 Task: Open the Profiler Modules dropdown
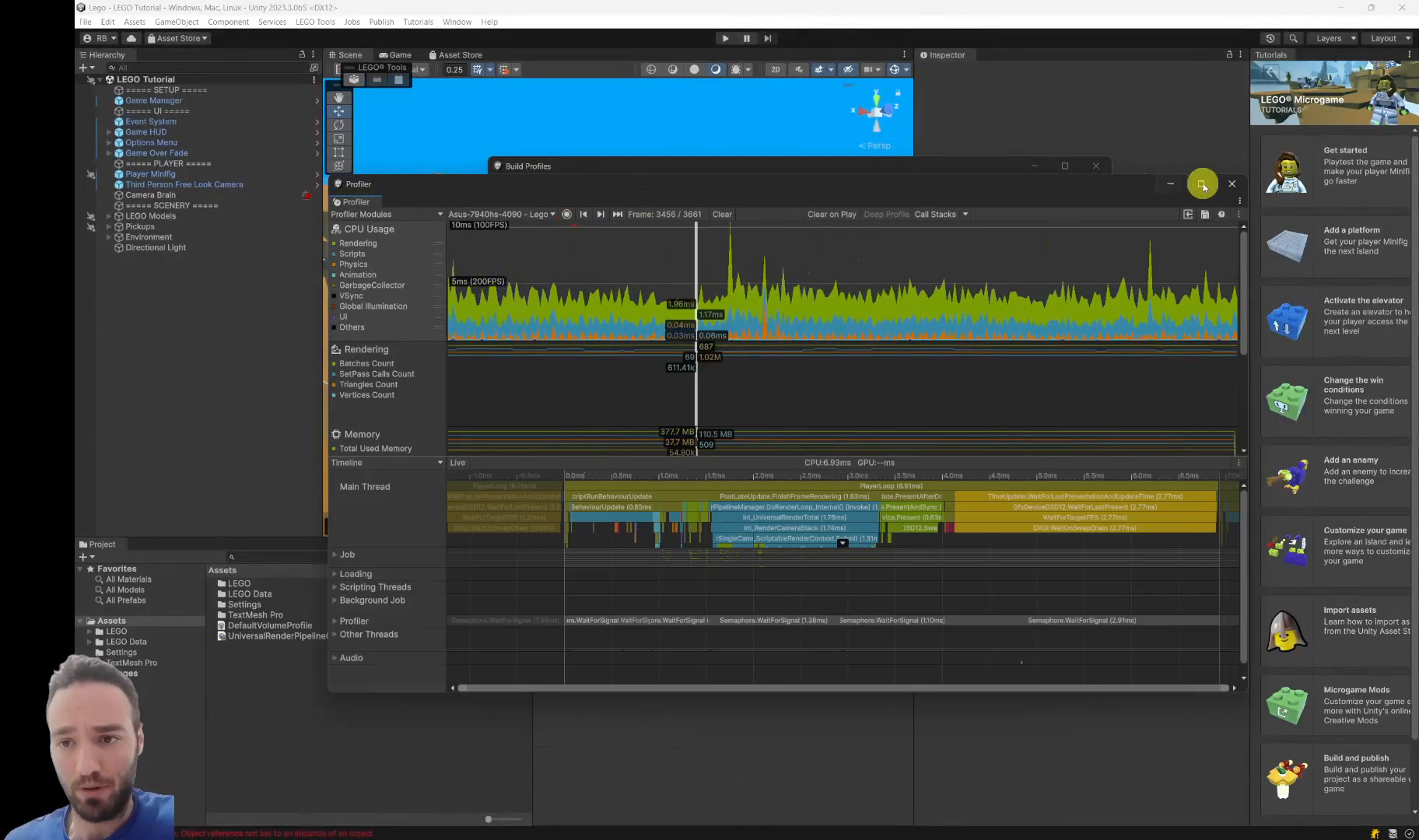click(384, 214)
